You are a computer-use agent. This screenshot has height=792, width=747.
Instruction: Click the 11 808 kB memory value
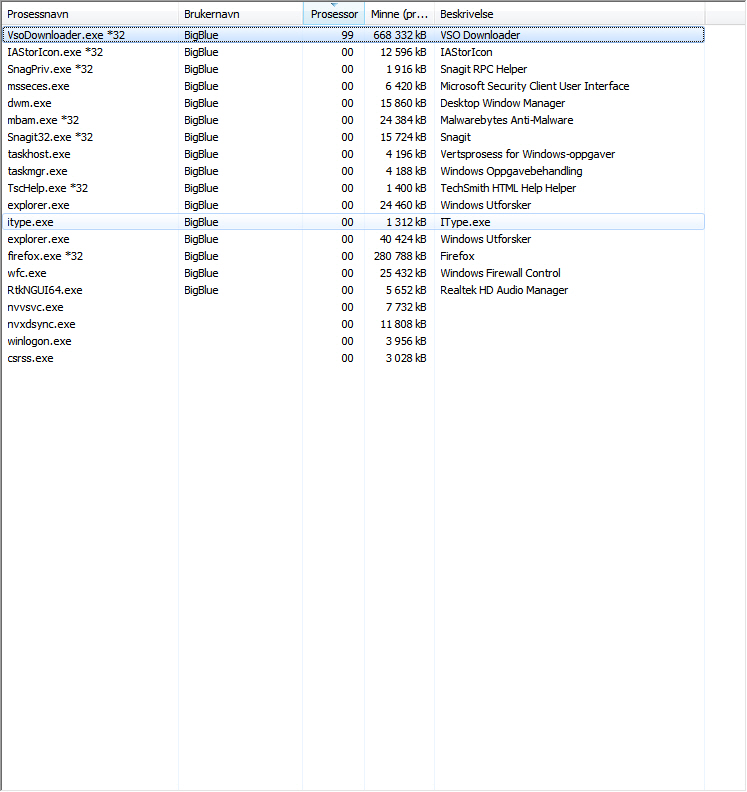403,324
